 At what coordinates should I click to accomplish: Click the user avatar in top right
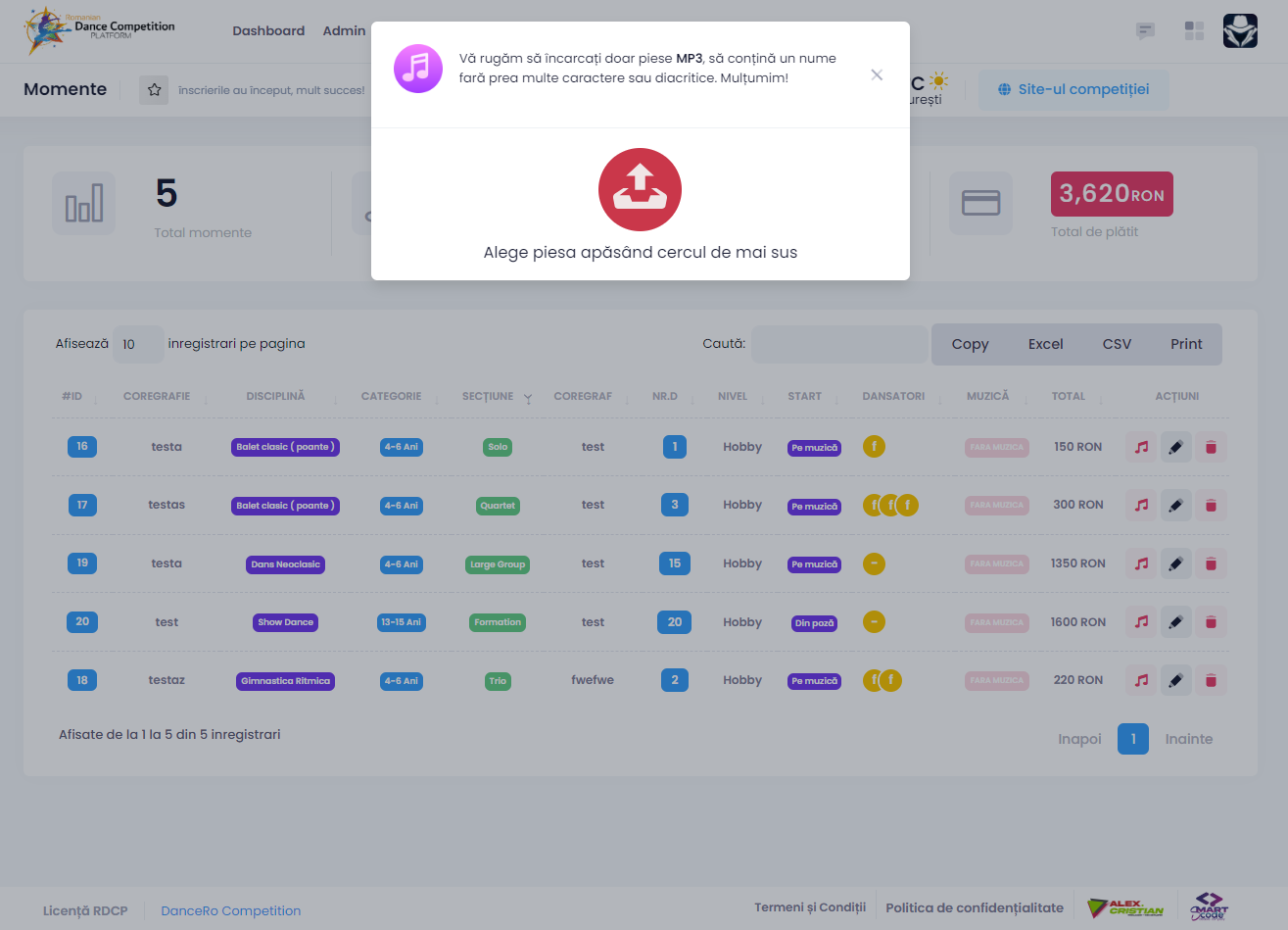pyautogui.click(x=1240, y=31)
